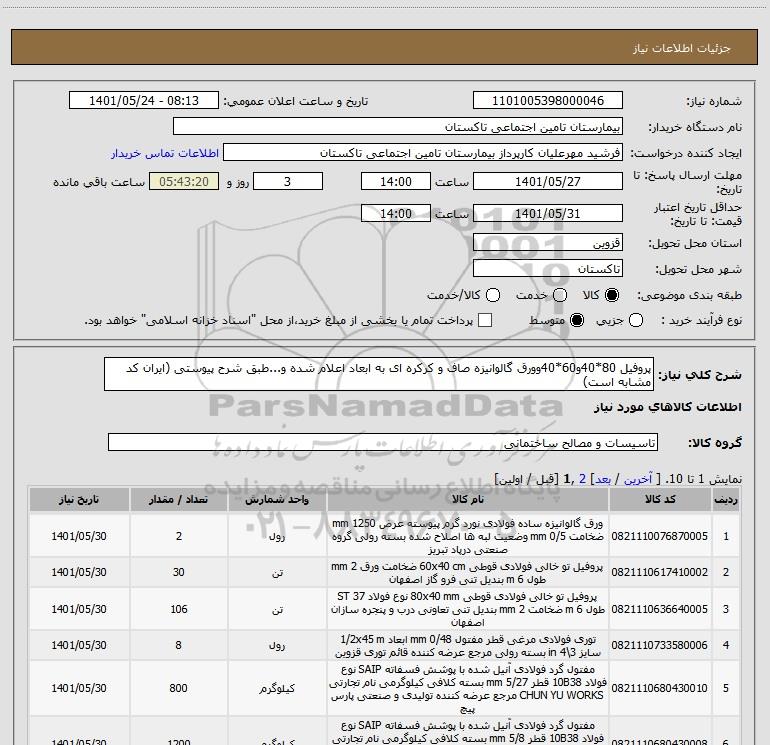The height and width of the screenshot is (745, 770).
Task: Click the chicken wire mesh item name in row 4
Action: tap(468, 646)
